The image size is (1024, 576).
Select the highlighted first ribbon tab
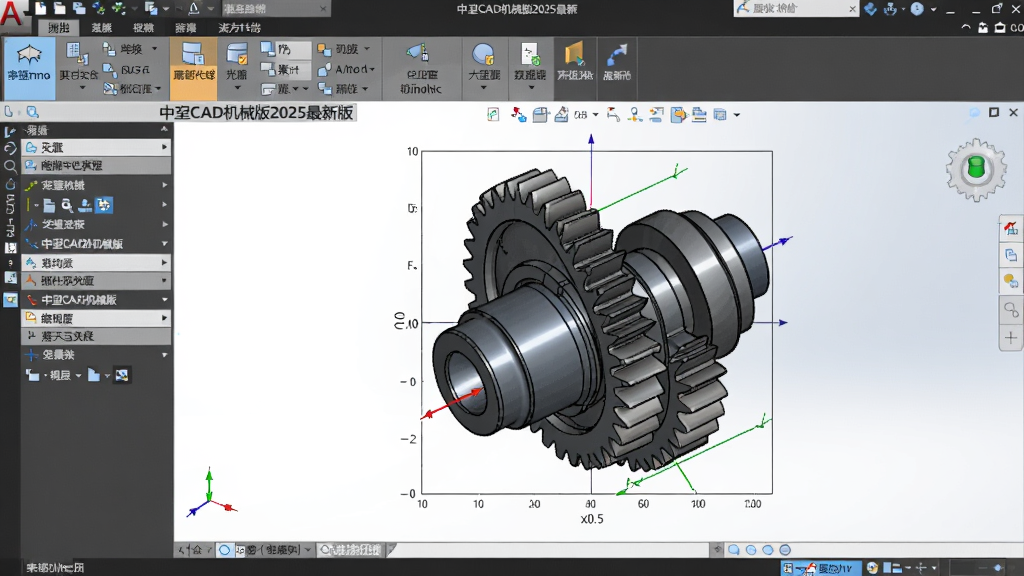tap(59, 27)
